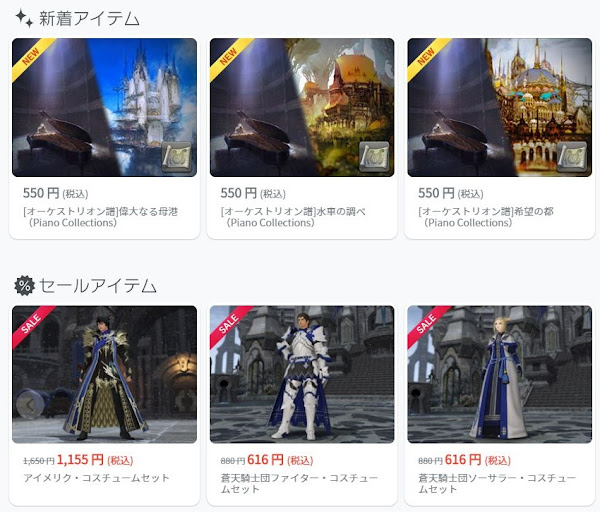Viewport: 600px width, 512px height.
Task: Click the NEW ribbon on 偉大なる母港 card
Action: pyautogui.click(x=33, y=57)
